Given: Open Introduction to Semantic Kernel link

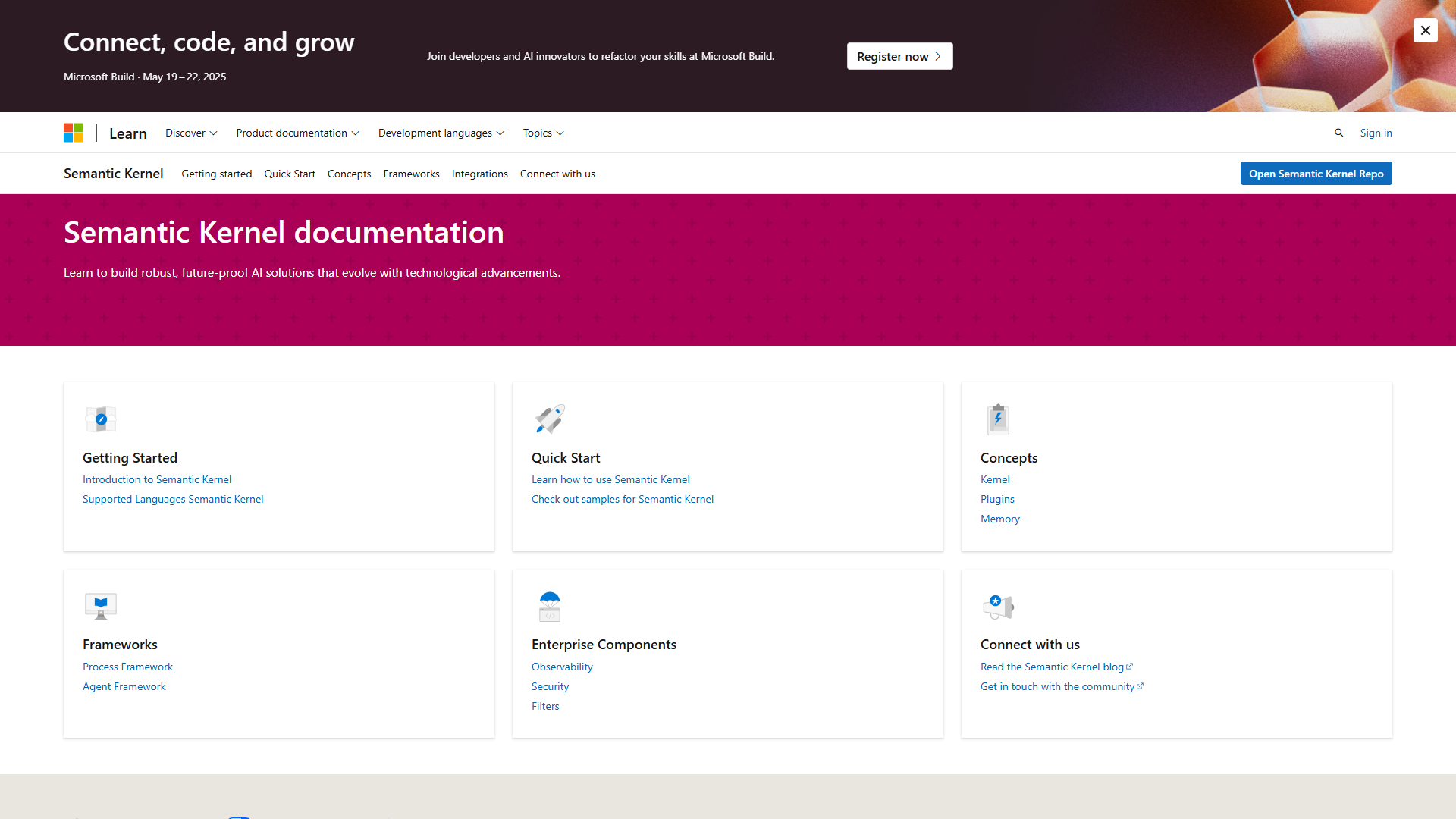Looking at the screenshot, I should [x=157, y=479].
